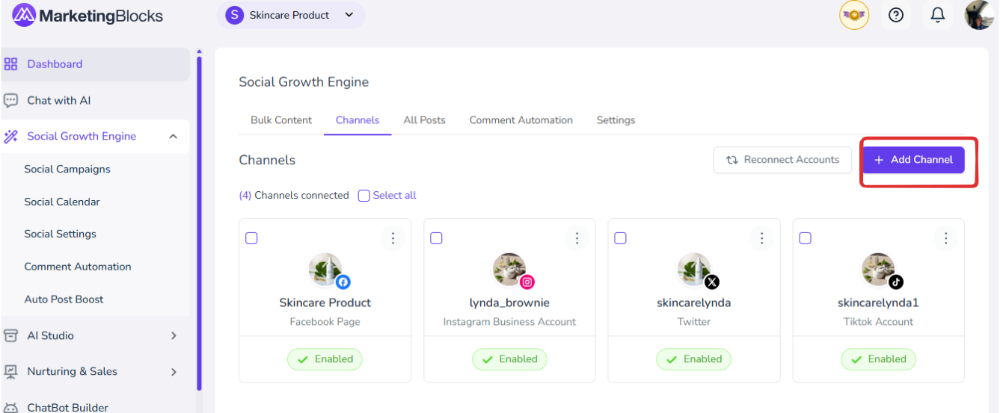Click the help question mark icon
Viewport: 1000px width, 413px height.
point(896,15)
